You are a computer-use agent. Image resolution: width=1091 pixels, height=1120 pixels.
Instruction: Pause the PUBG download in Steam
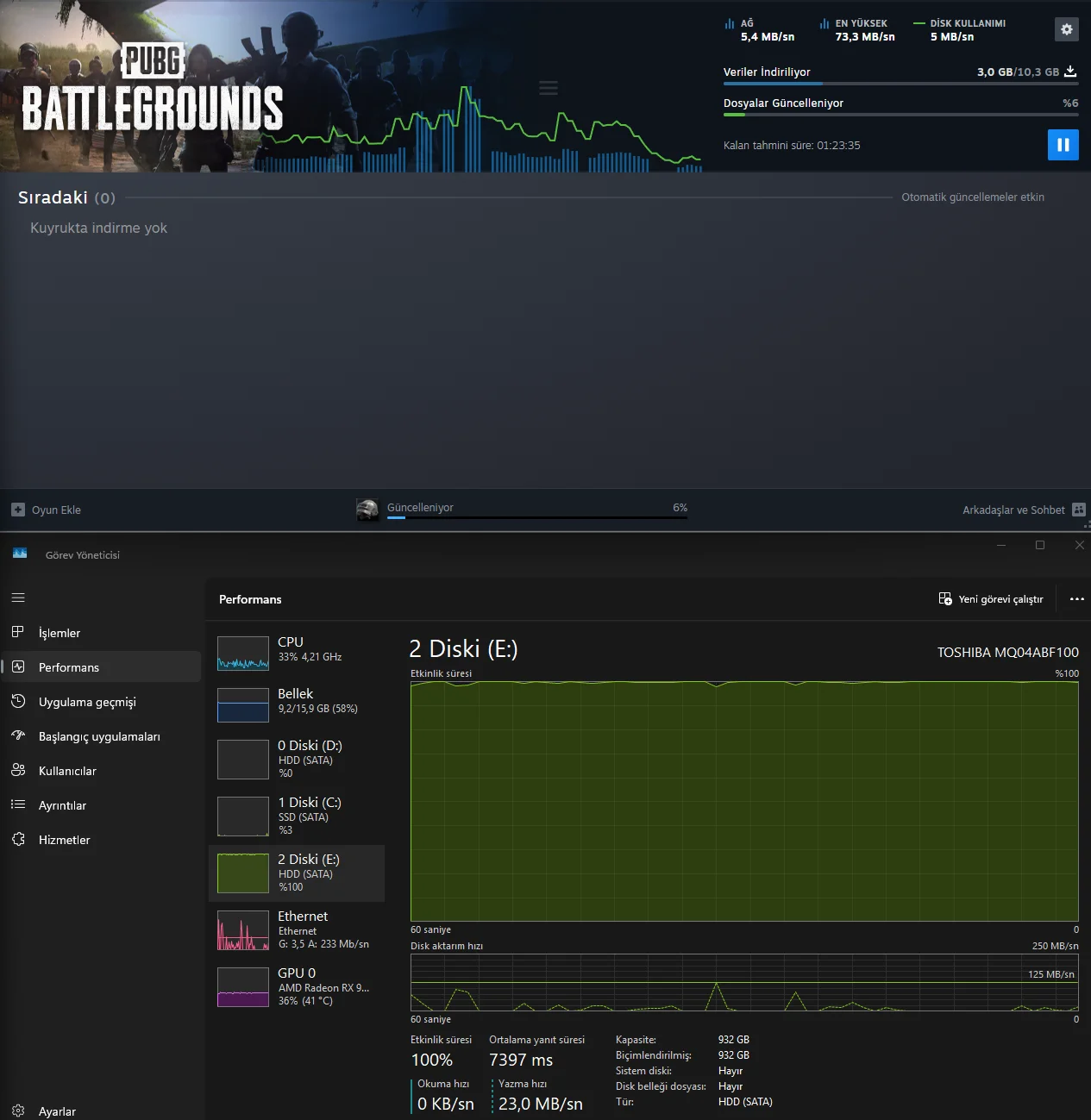[1063, 145]
